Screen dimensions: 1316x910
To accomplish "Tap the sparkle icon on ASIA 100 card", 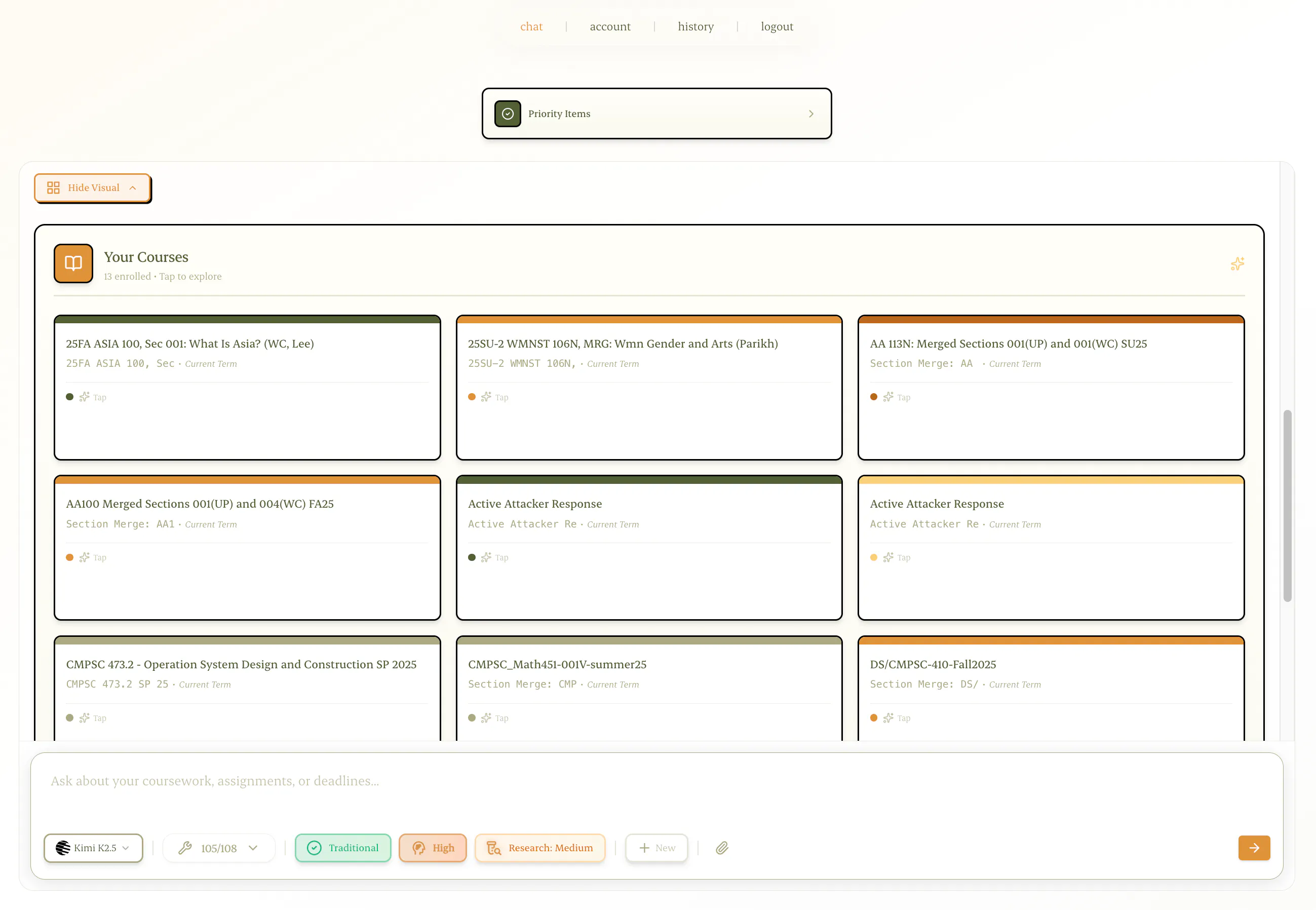I will [x=85, y=397].
